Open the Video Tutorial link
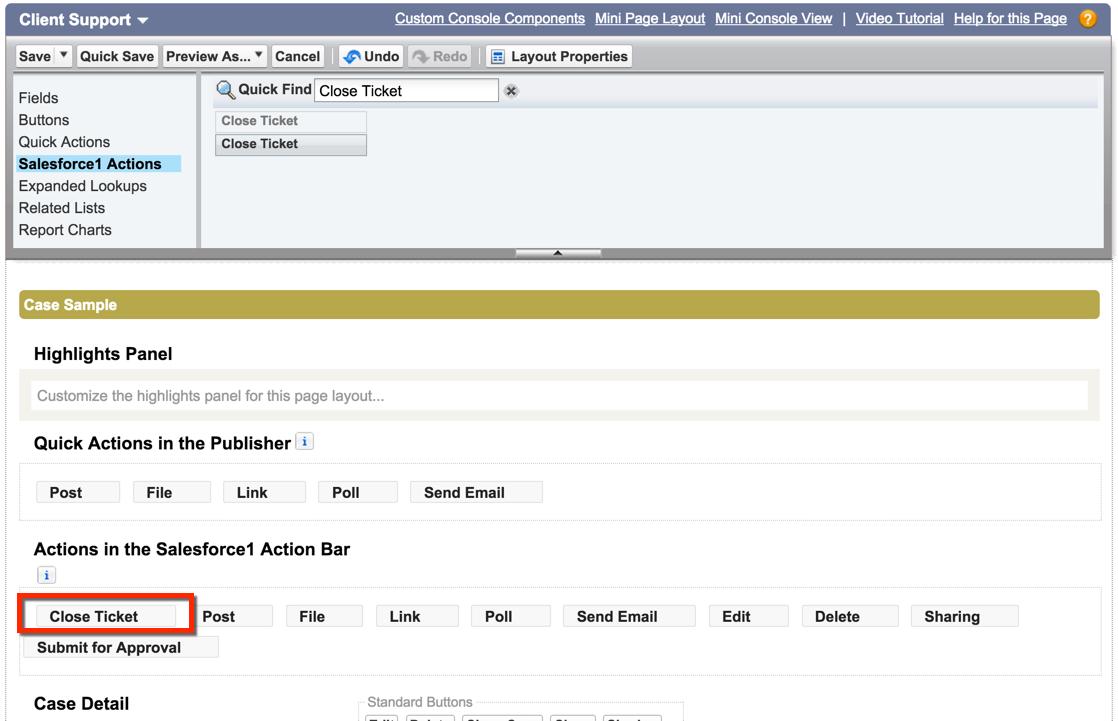1118x721 pixels. point(899,19)
